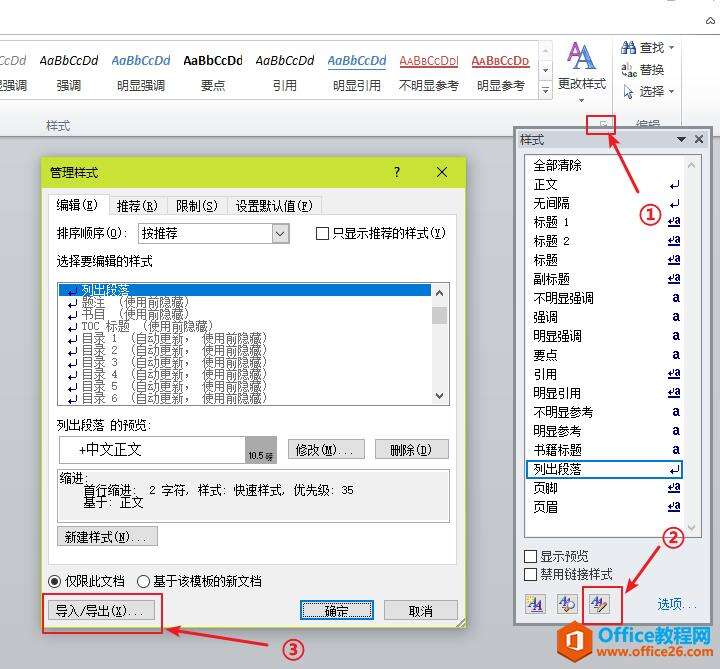Select 仅限此文档 radio button
Viewport: 720px width, 669px height.
point(54,582)
